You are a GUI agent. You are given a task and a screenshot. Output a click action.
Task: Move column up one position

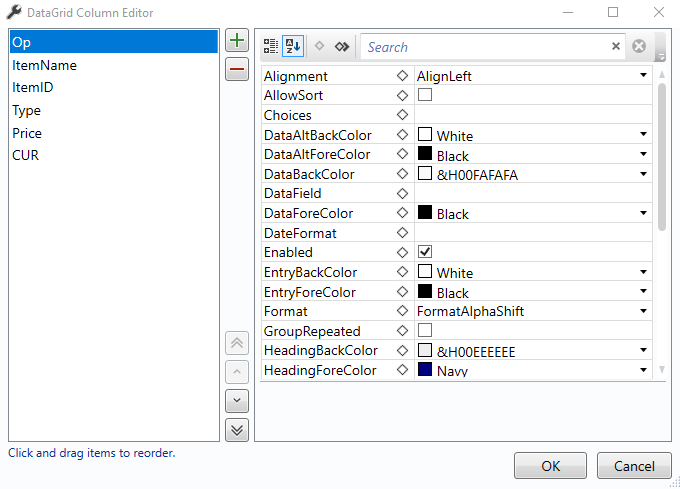[237, 372]
